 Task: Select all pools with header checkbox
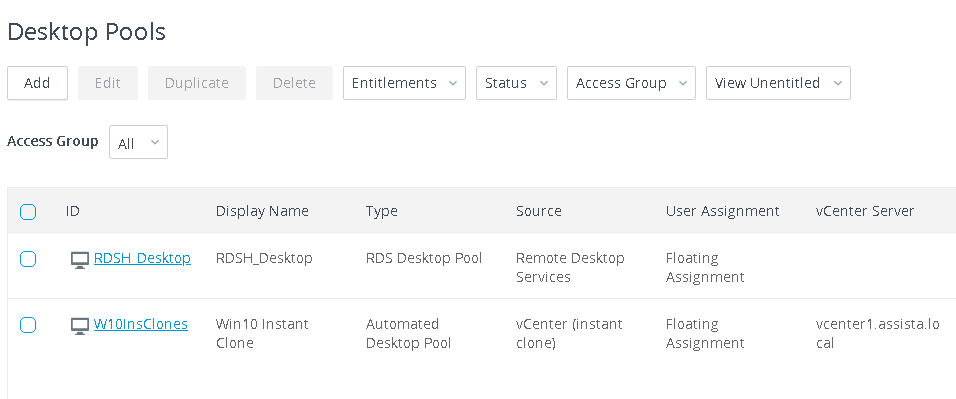[28, 212]
